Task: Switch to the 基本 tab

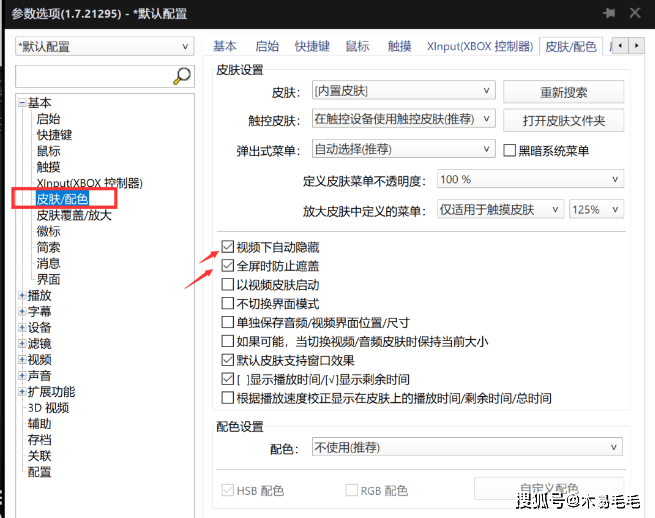Action: (x=225, y=46)
